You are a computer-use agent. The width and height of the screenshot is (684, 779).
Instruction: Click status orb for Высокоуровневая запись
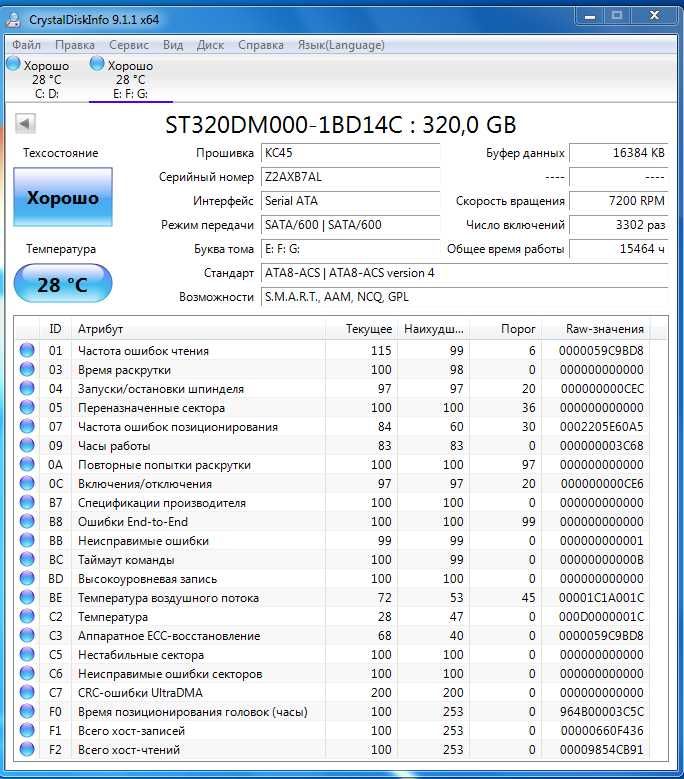pos(27,578)
